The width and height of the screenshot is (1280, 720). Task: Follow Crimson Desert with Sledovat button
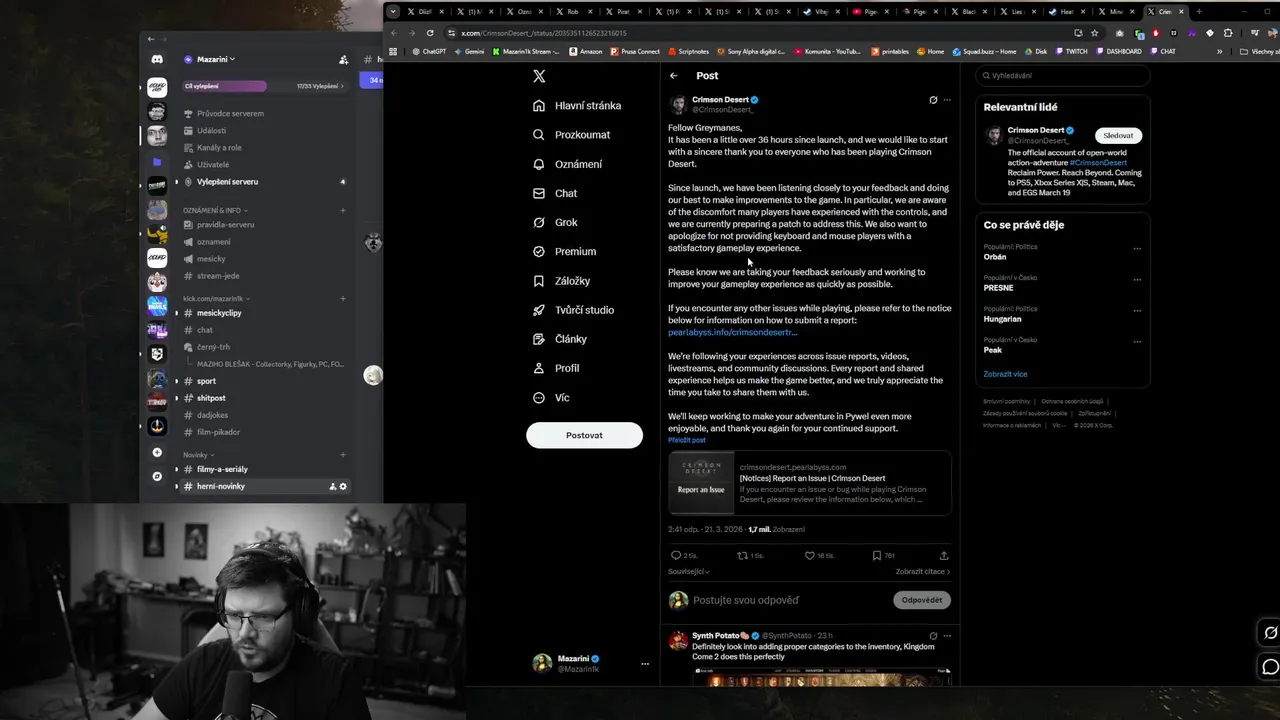click(x=1118, y=135)
